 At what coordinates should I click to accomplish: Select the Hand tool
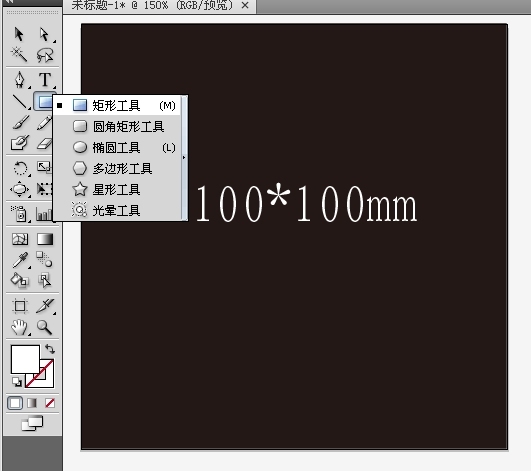coord(20,327)
